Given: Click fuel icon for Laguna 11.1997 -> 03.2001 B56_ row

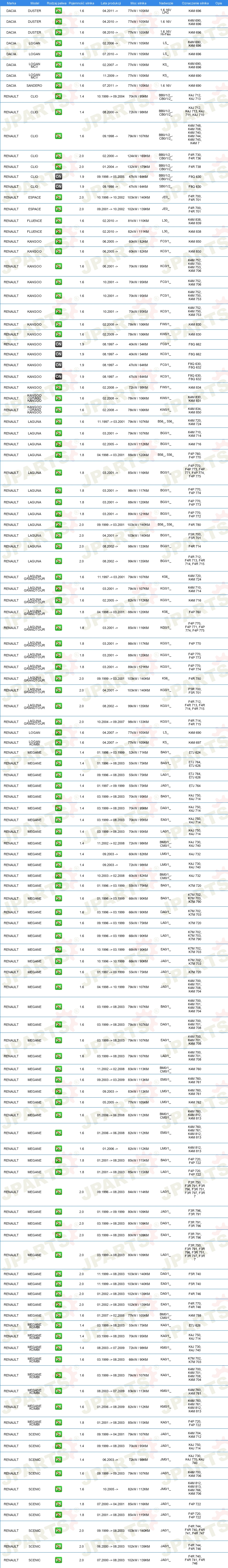Looking at the screenshot, I should [x=58, y=422].
